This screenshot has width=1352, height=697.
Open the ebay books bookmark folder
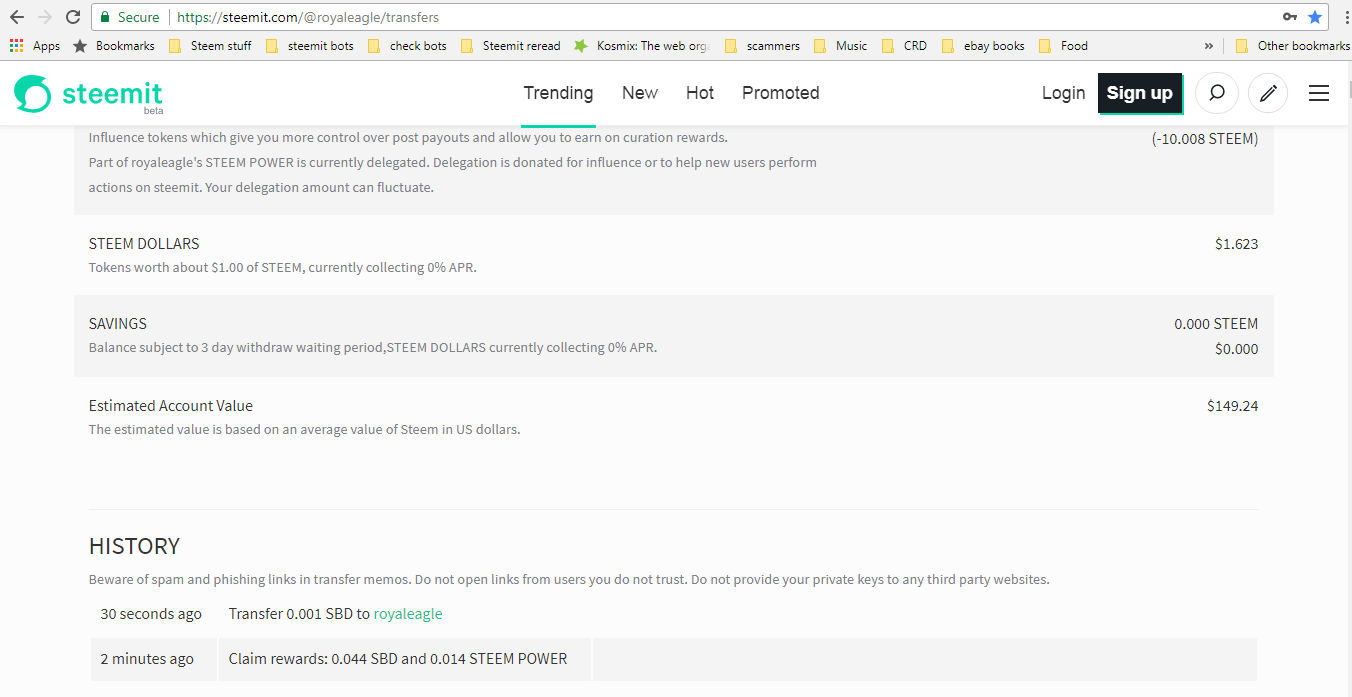click(983, 46)
